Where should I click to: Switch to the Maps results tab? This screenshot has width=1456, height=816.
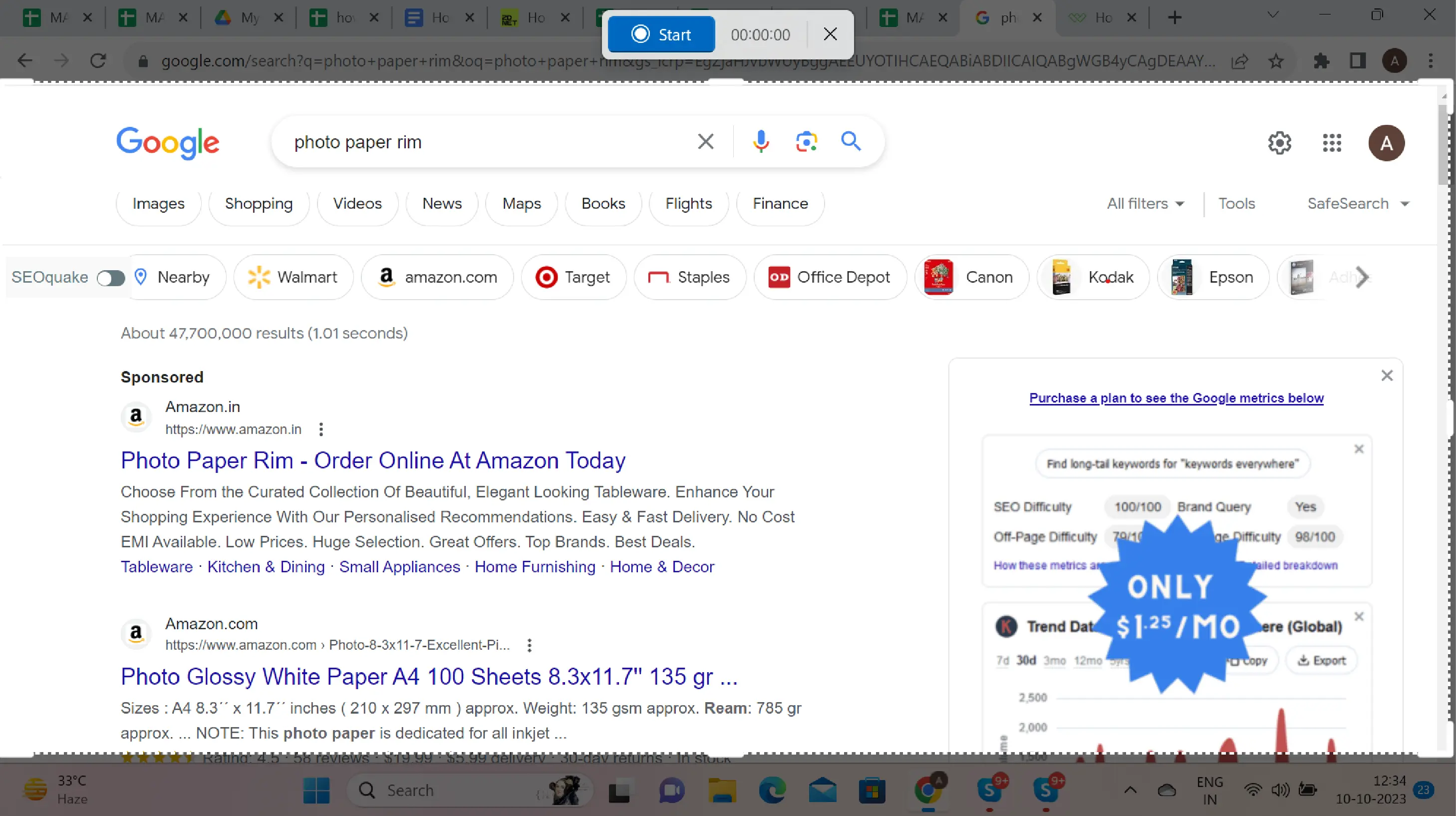pyautogui.click(x=522, y=204)
